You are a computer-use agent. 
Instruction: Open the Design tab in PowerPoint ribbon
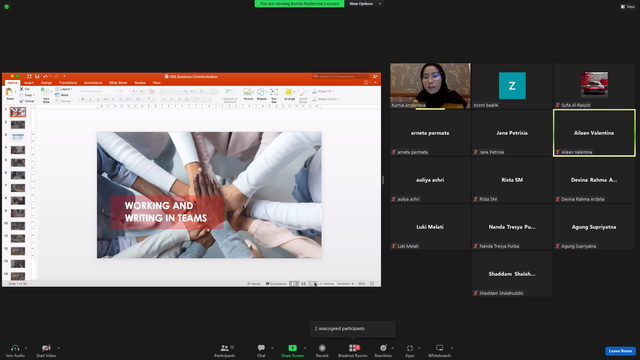tap(46, 83)
